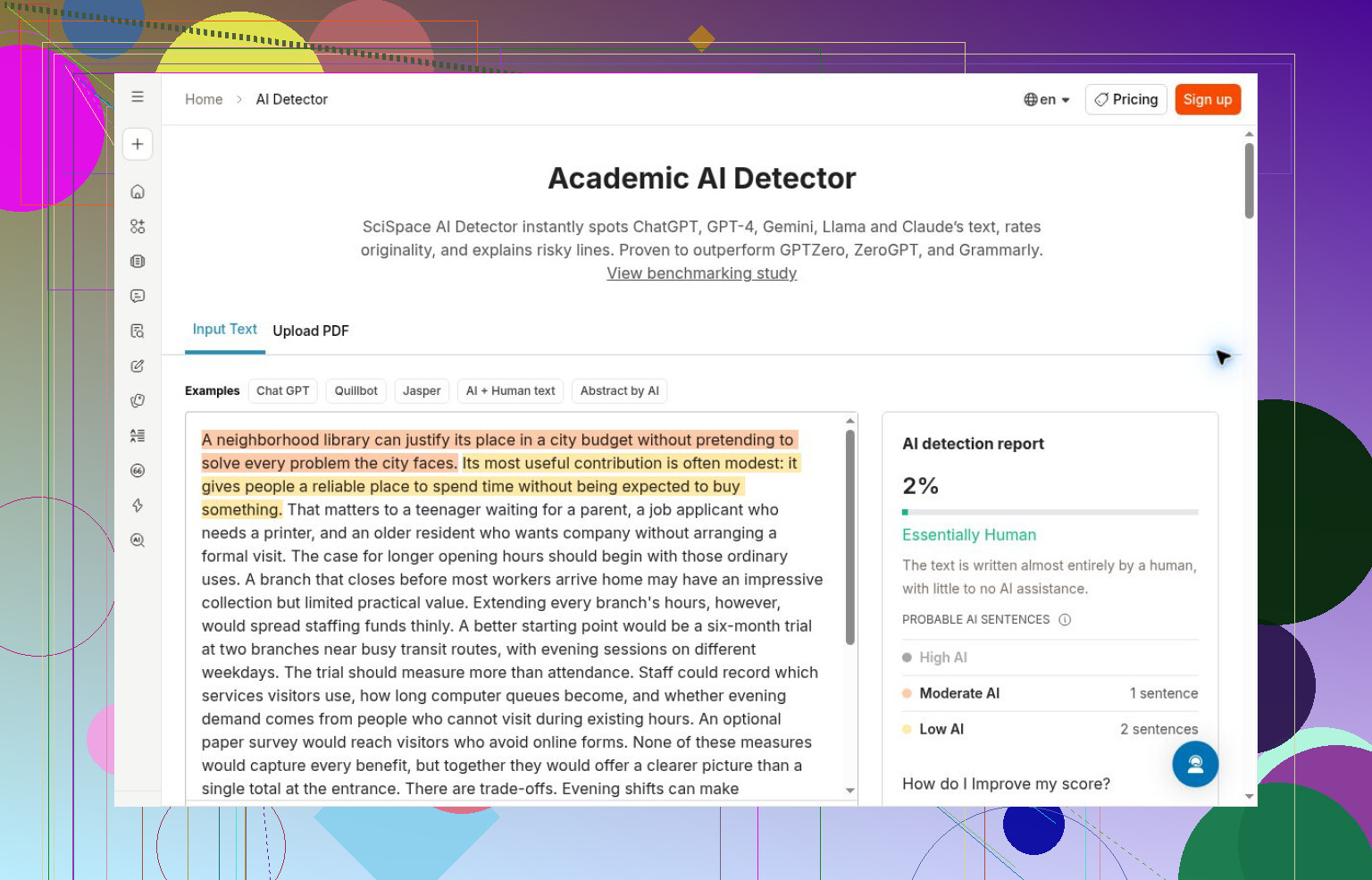Click AI Detector in the breadcrumb
Screen dimensions: 1372x880
292,99
